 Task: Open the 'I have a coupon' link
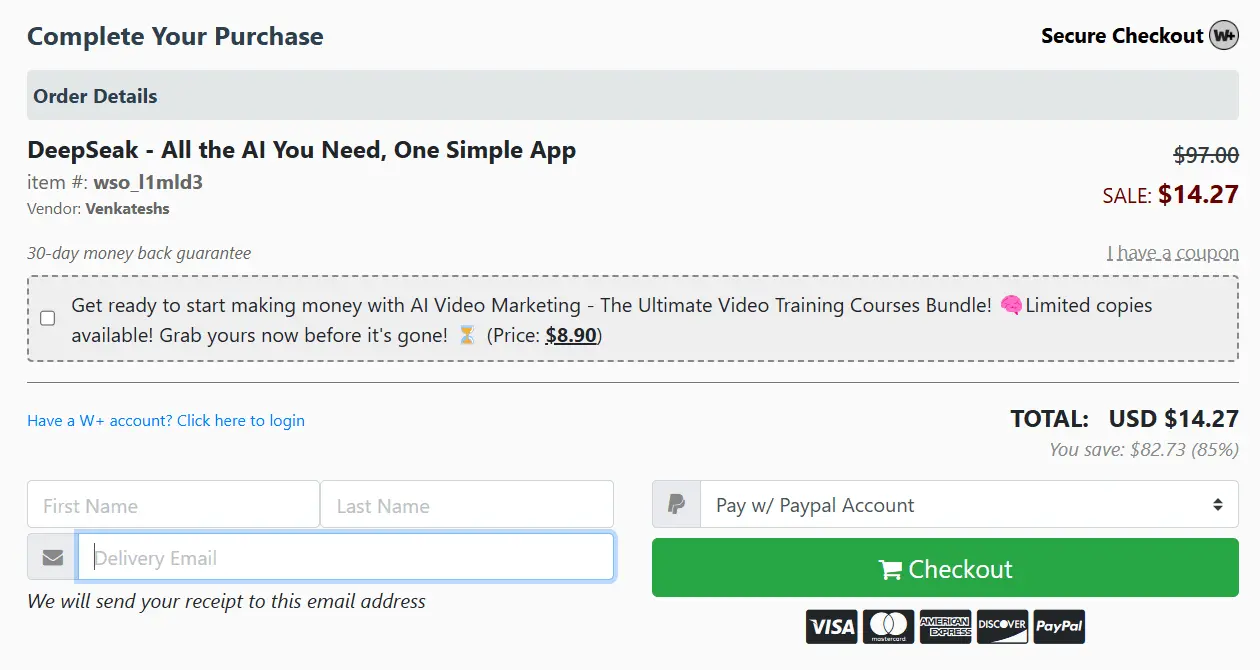[x=1172, y=253]
